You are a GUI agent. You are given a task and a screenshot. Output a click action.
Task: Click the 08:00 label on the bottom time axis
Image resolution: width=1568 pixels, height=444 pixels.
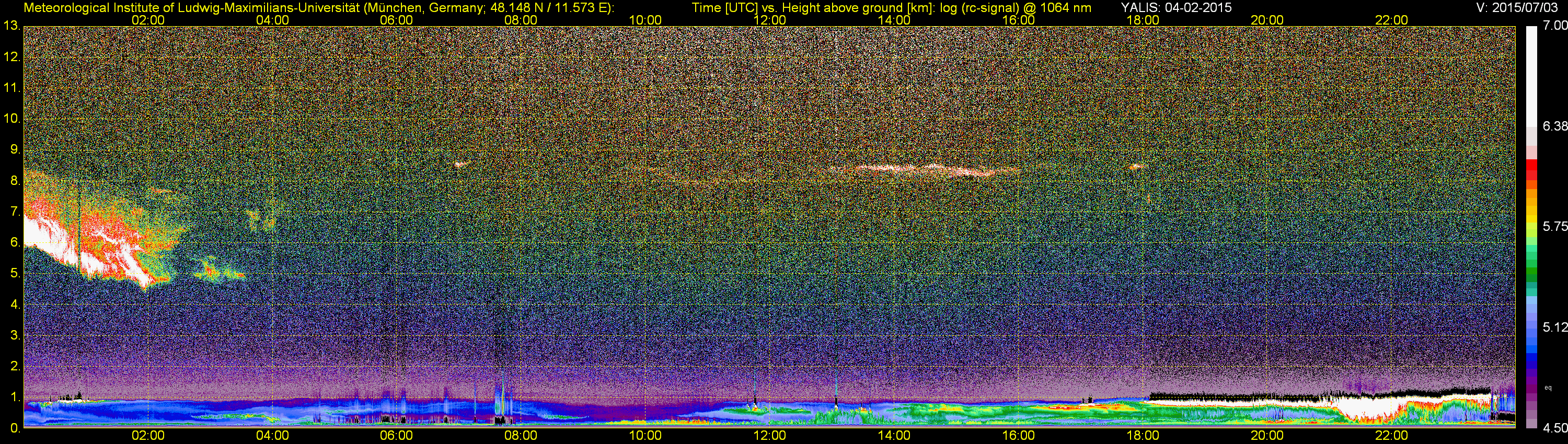[x=521, y=436]
